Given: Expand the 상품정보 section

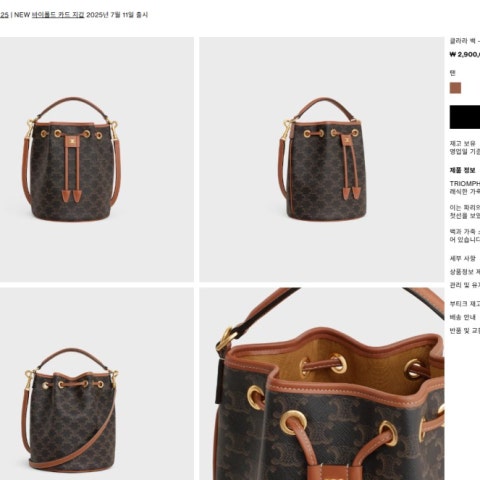Looking at the screenshot, I should click(x=465, y=272).
